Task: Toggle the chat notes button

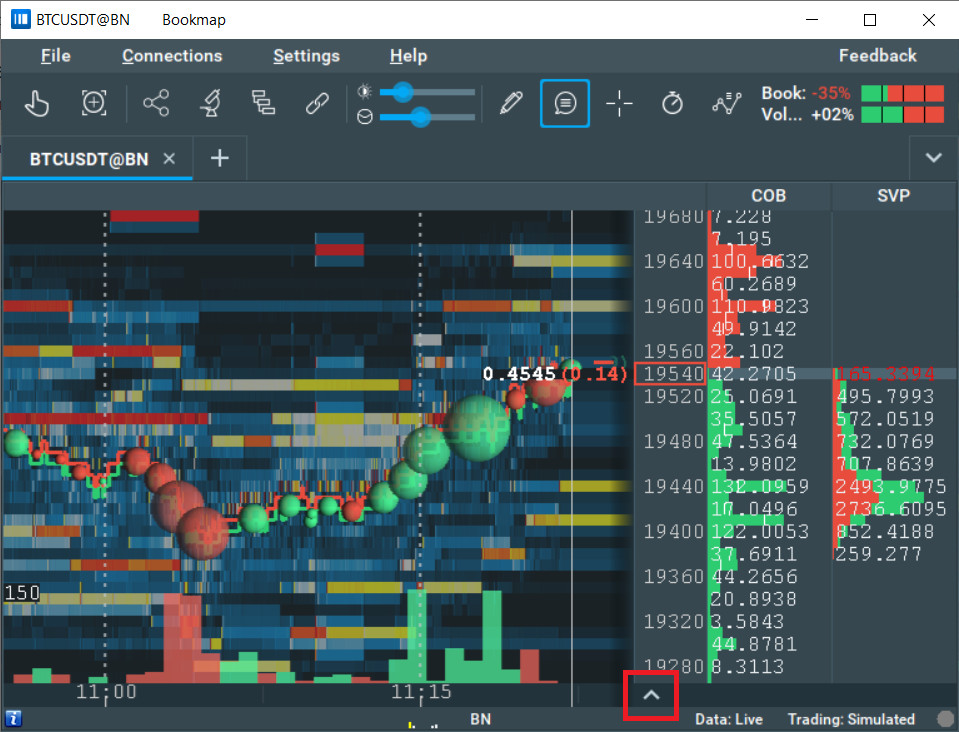Action: pos(565,103)
